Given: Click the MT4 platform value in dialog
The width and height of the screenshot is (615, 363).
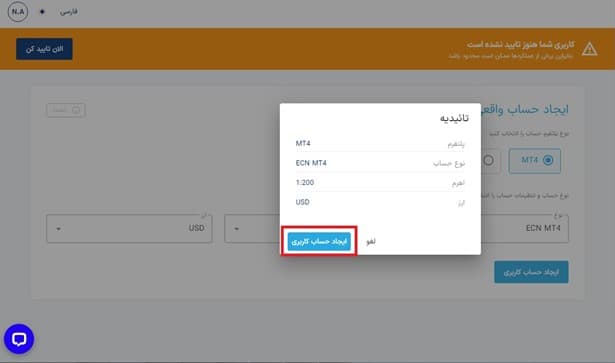Looking at the screenshot, I should (303, 143).
